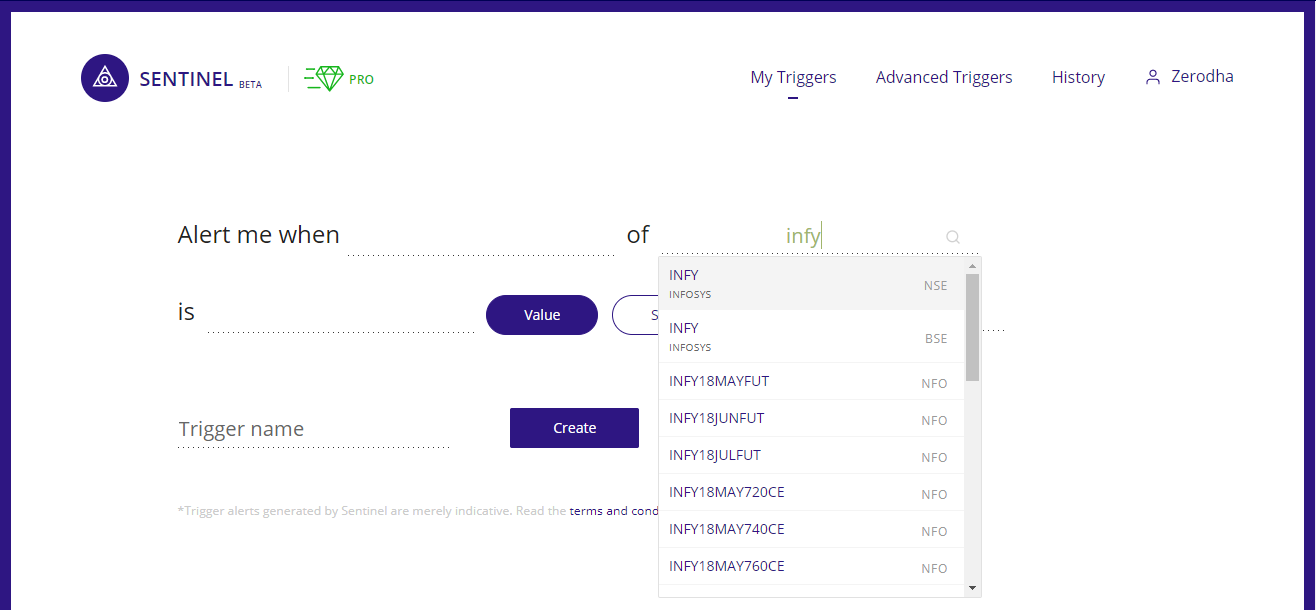The width and height of the screenshot is (1316, 610).
Task: Open the My Triggers tab
Action: 793,77
